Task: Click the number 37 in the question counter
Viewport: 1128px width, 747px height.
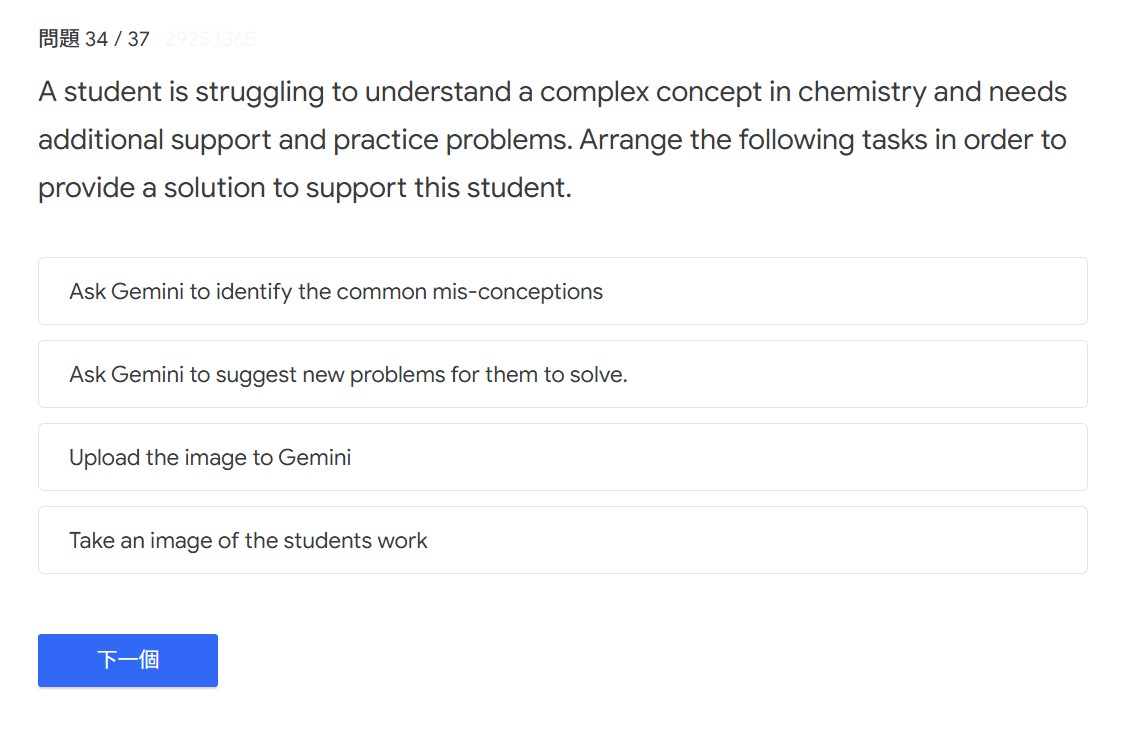Action: click(138, 39)
